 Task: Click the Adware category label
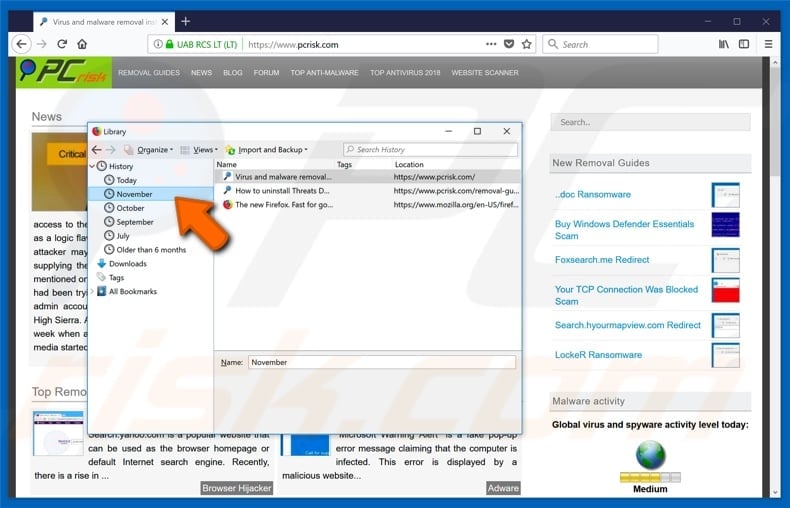503,488
